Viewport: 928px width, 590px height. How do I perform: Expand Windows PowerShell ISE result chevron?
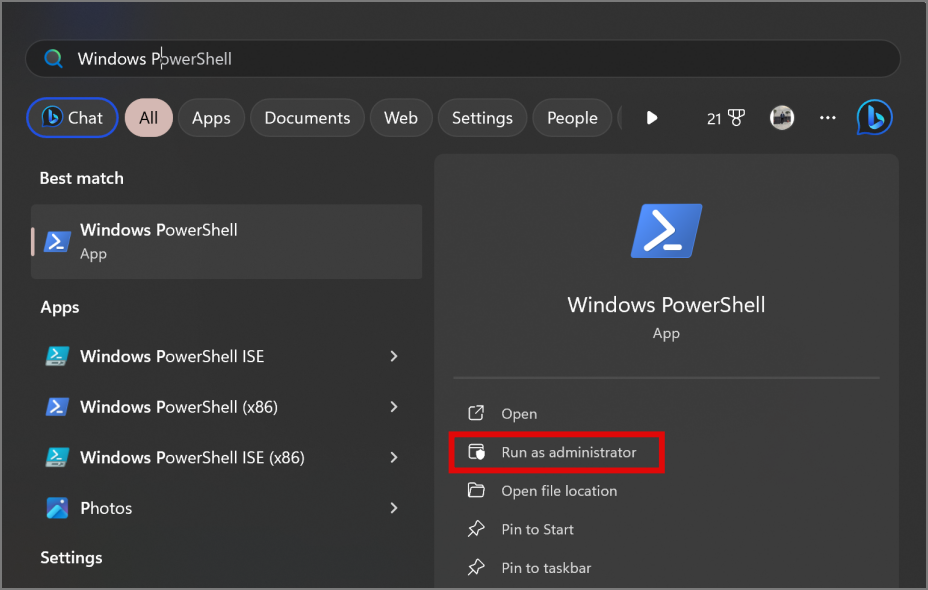(x=394, y=356)
